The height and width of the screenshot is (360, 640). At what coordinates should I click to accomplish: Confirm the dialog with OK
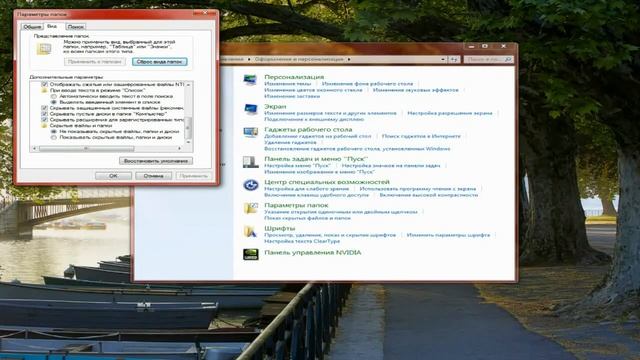[x=113, y=176]
